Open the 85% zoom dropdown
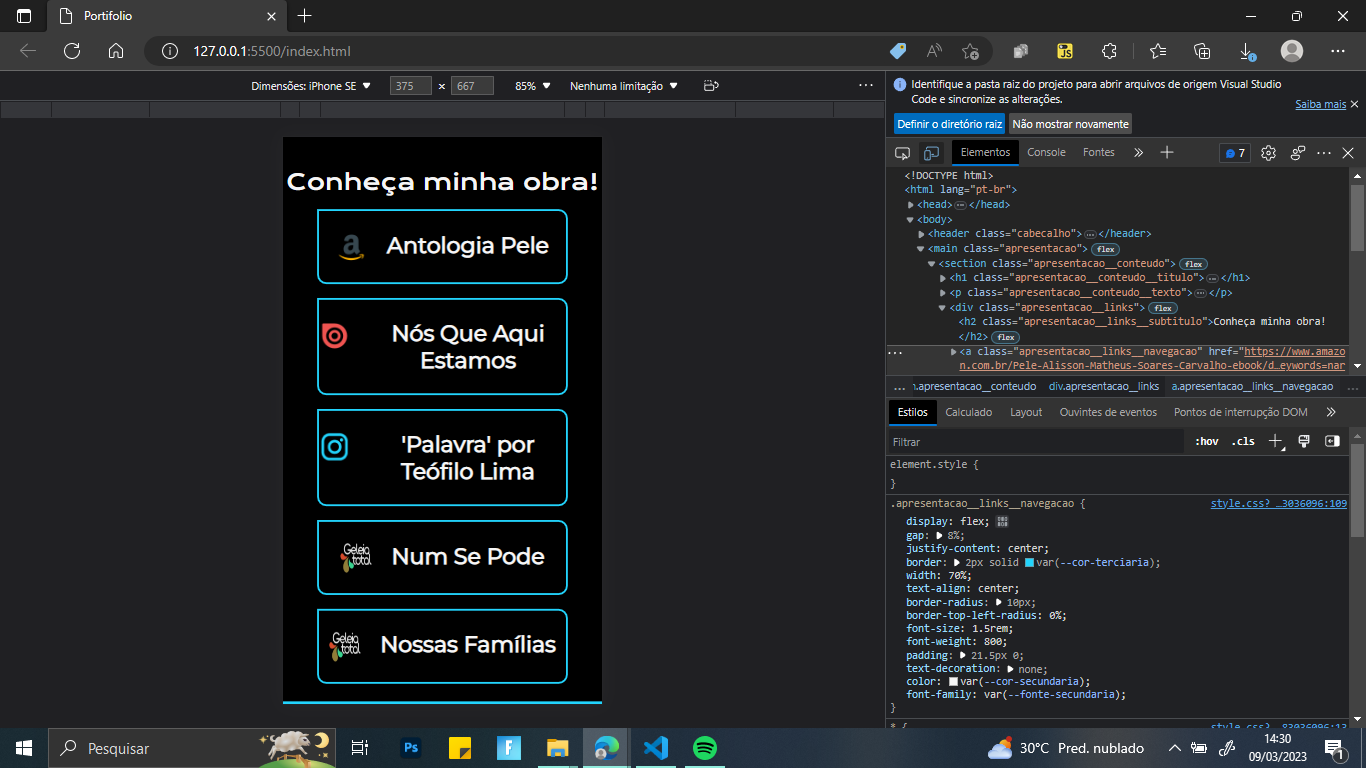1366x768 pixels. click(533, 86)
